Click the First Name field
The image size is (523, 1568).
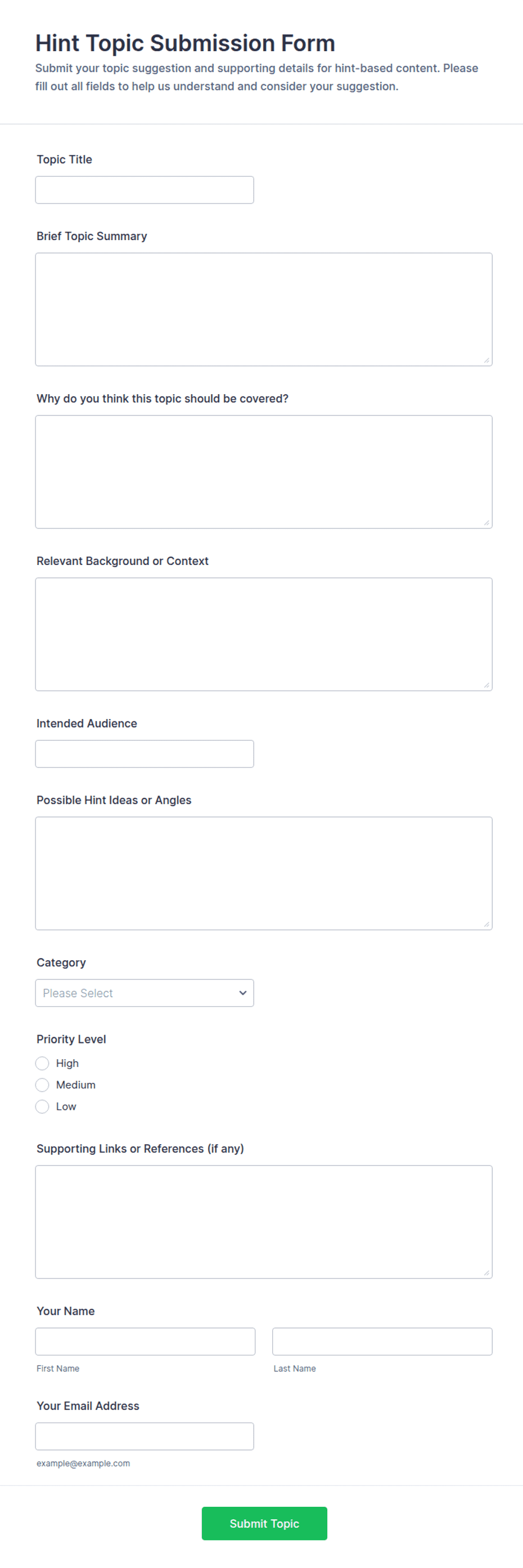(x=145, y=1341)
